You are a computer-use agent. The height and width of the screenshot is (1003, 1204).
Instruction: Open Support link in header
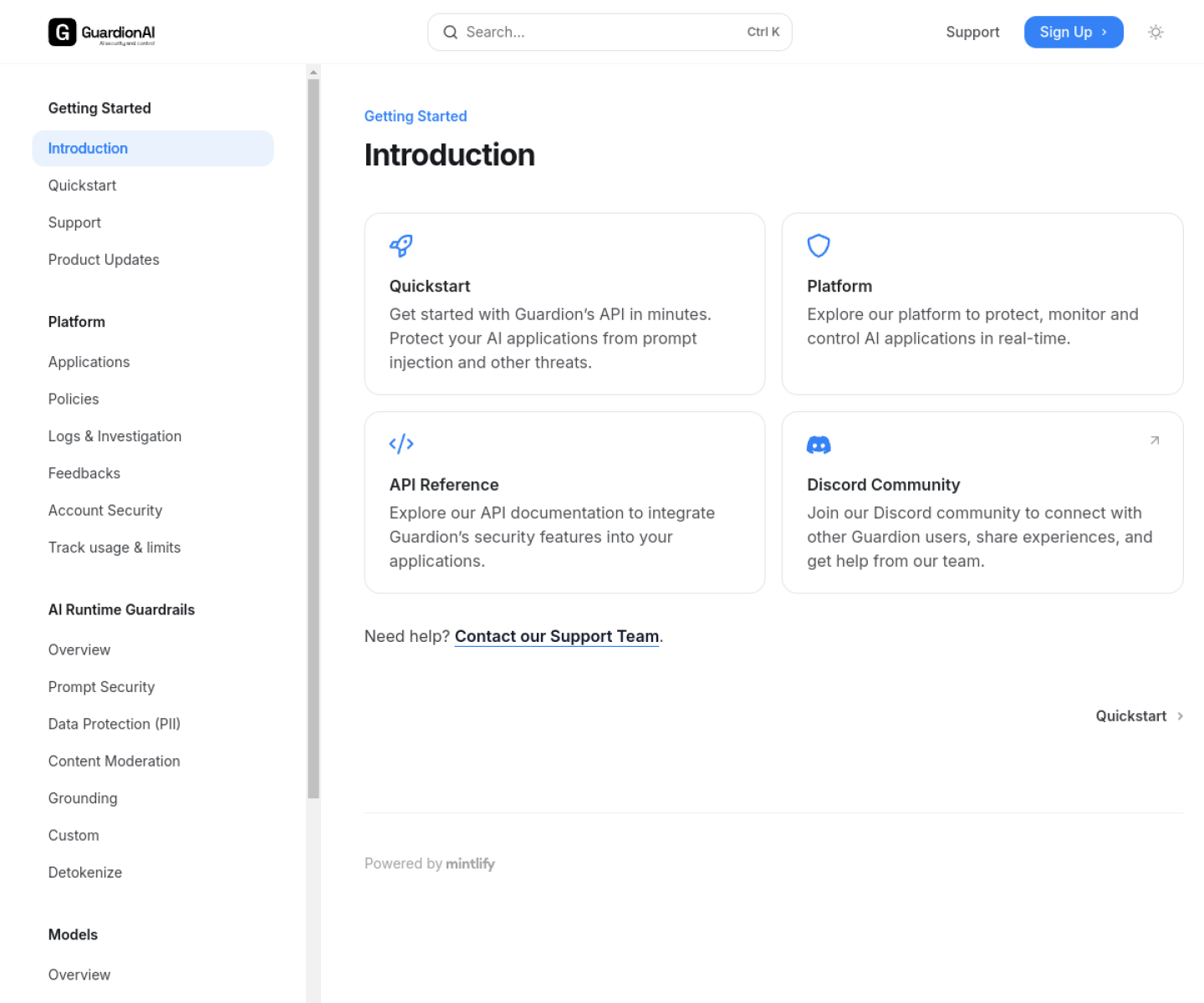point(972,32)
